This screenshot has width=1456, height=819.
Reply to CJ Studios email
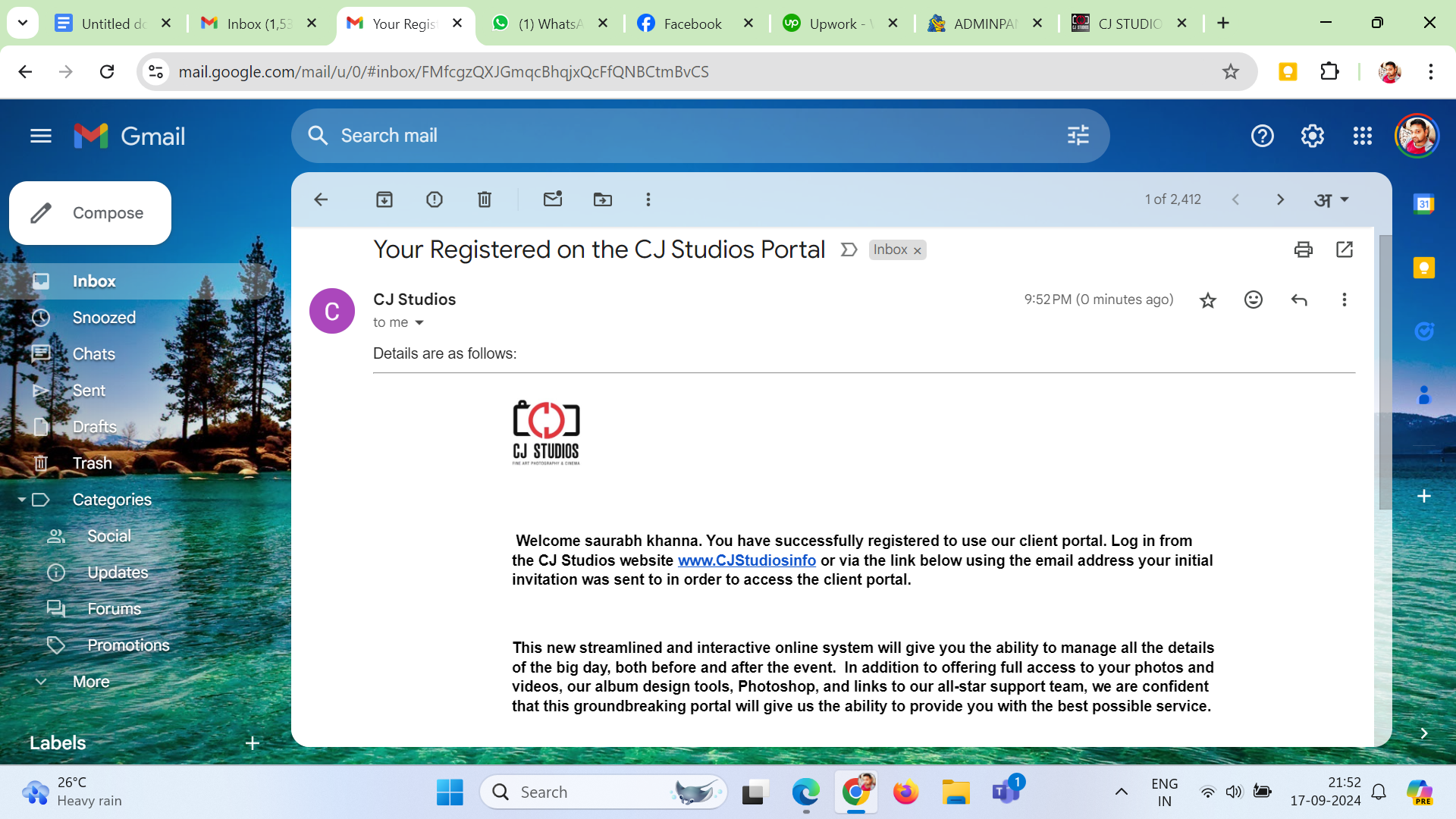tap(1299, 300)
